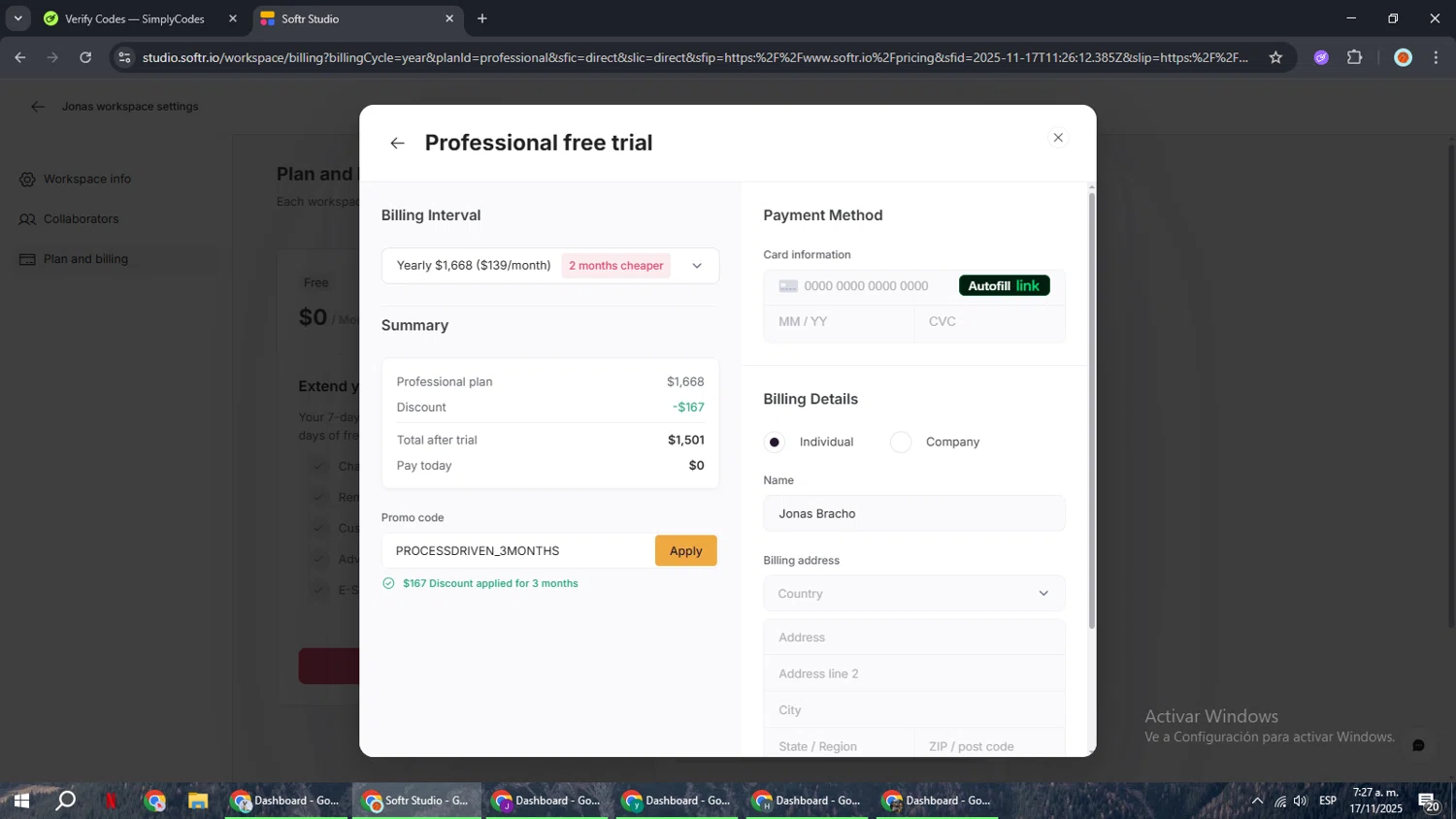Reload the page

pos(85,57)
